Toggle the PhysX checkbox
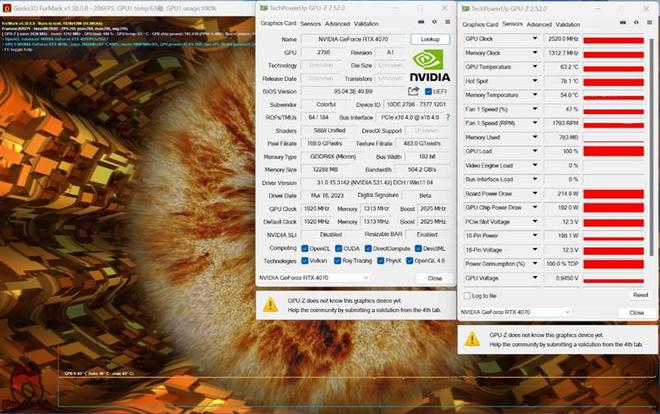This screenshot has width=660, height=414. tap(381, 261)
